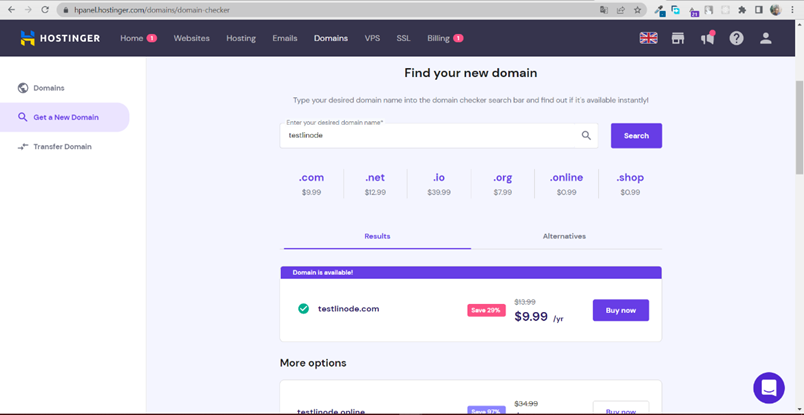Image resolution: width=804 pixels, height=415 pixels.
Task: Select Get a New Domain in sidebar
Action: pos(64,117)
